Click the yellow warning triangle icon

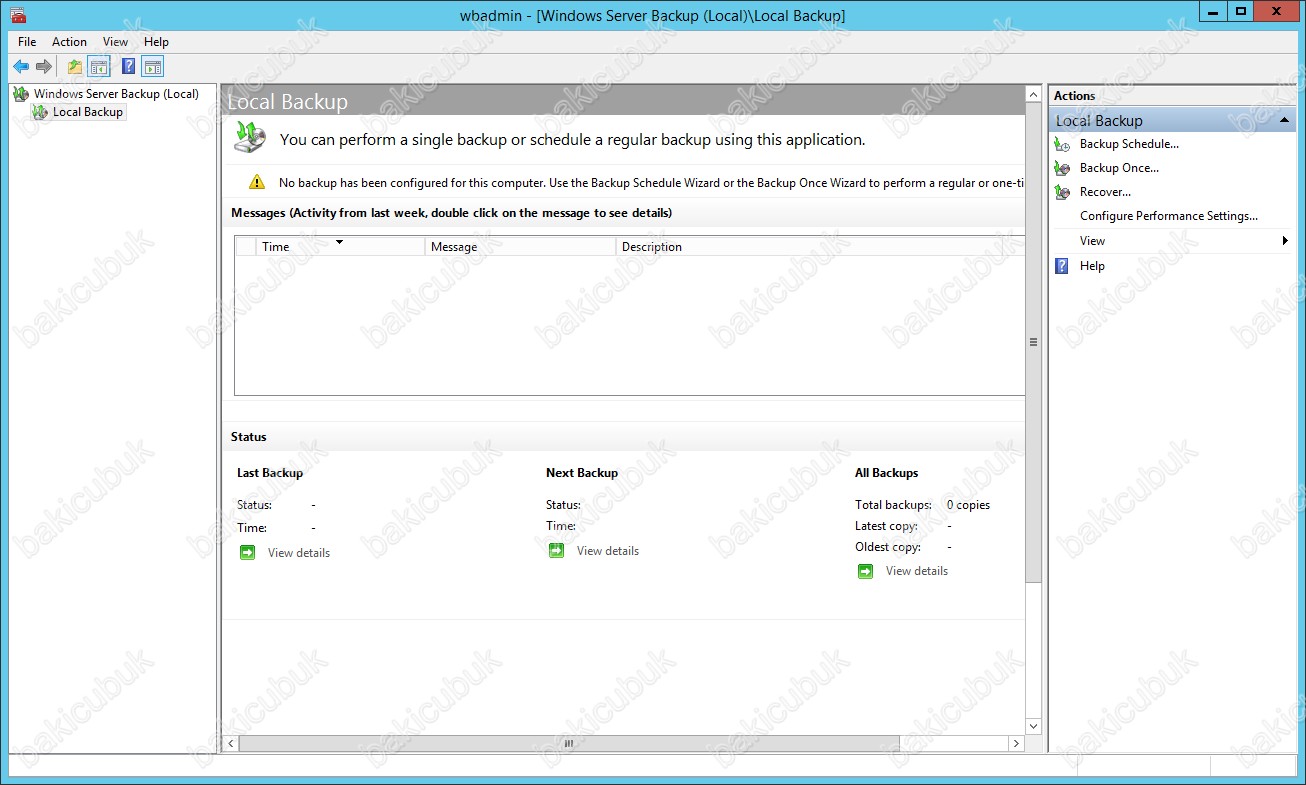[257, 182]
